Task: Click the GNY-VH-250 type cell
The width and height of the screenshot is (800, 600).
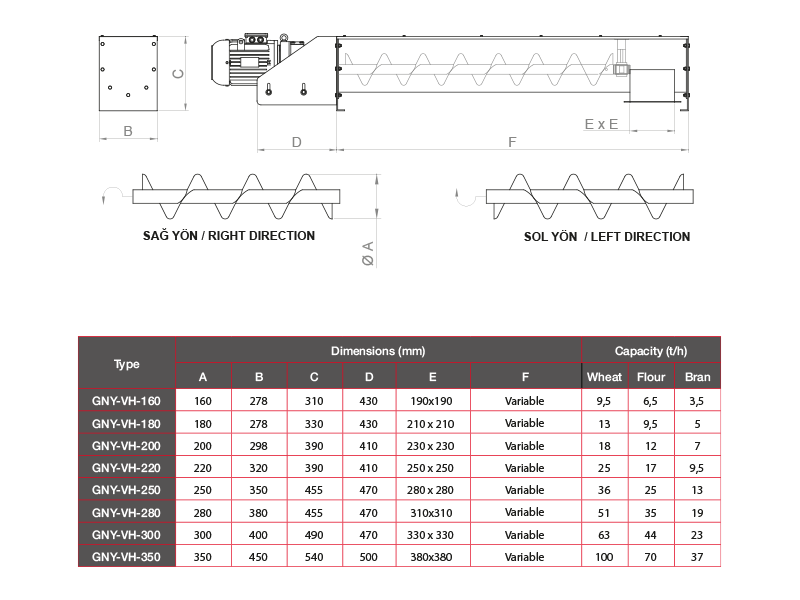Action: pyautogui.click(x=127, y=490)
